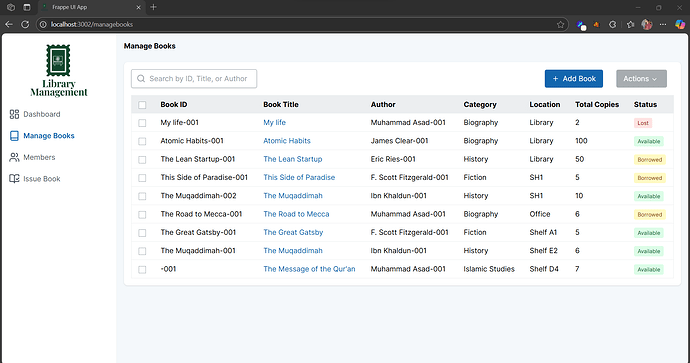Open the Dashboard sidebar icon
The width and height of the screenshot is (690, 363).
(14, 114)
